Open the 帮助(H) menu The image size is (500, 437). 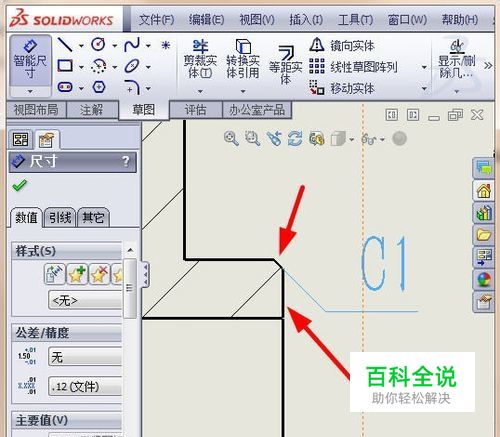(460, 20)
